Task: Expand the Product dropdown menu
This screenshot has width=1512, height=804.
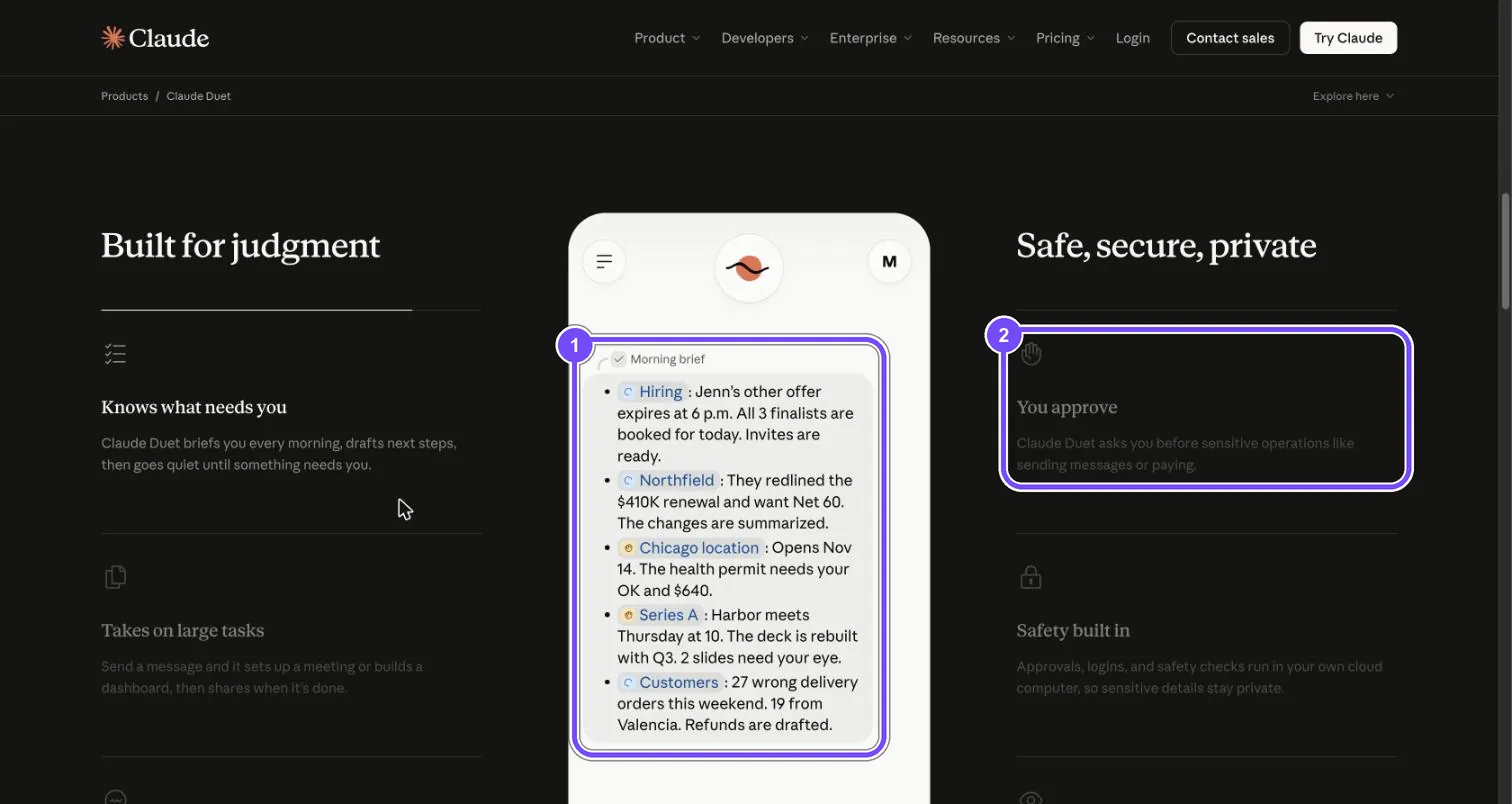Action: (x=667, y=38)
